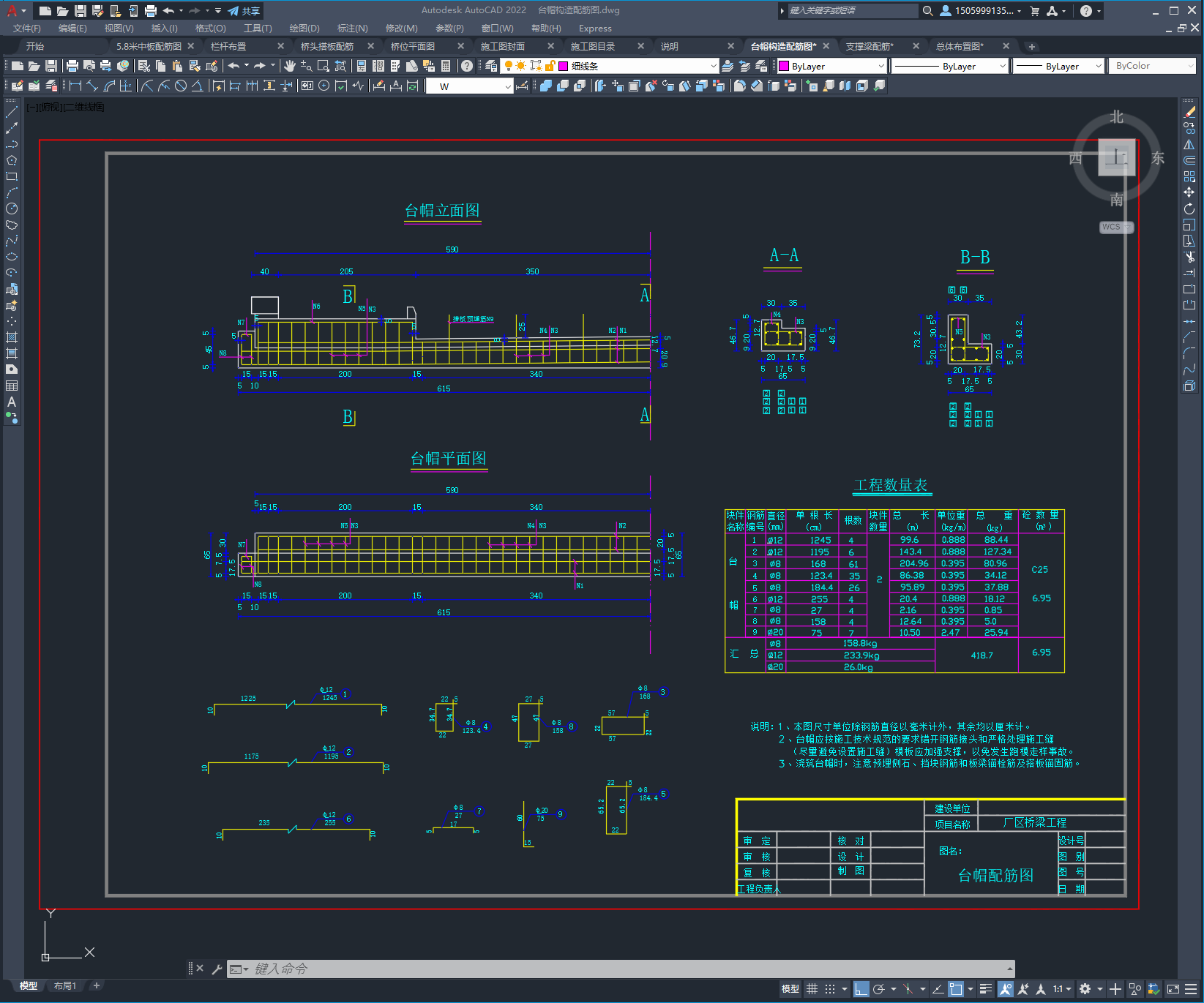Select the Rectangle draw tool
The height and width of the screenshot is (1003, 1204).
[12, 176]
